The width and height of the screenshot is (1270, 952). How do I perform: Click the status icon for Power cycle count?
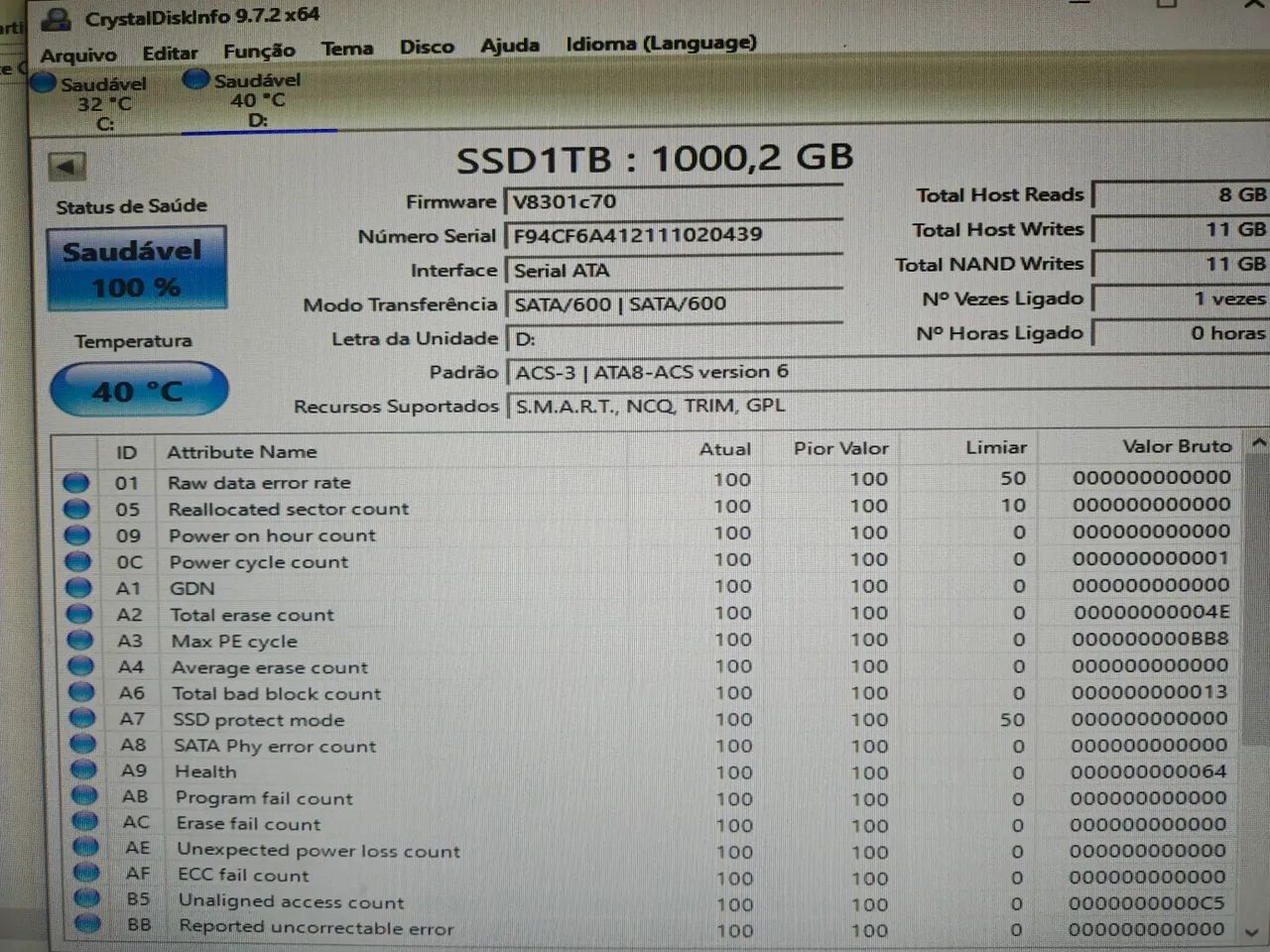(x=78, y=562)
